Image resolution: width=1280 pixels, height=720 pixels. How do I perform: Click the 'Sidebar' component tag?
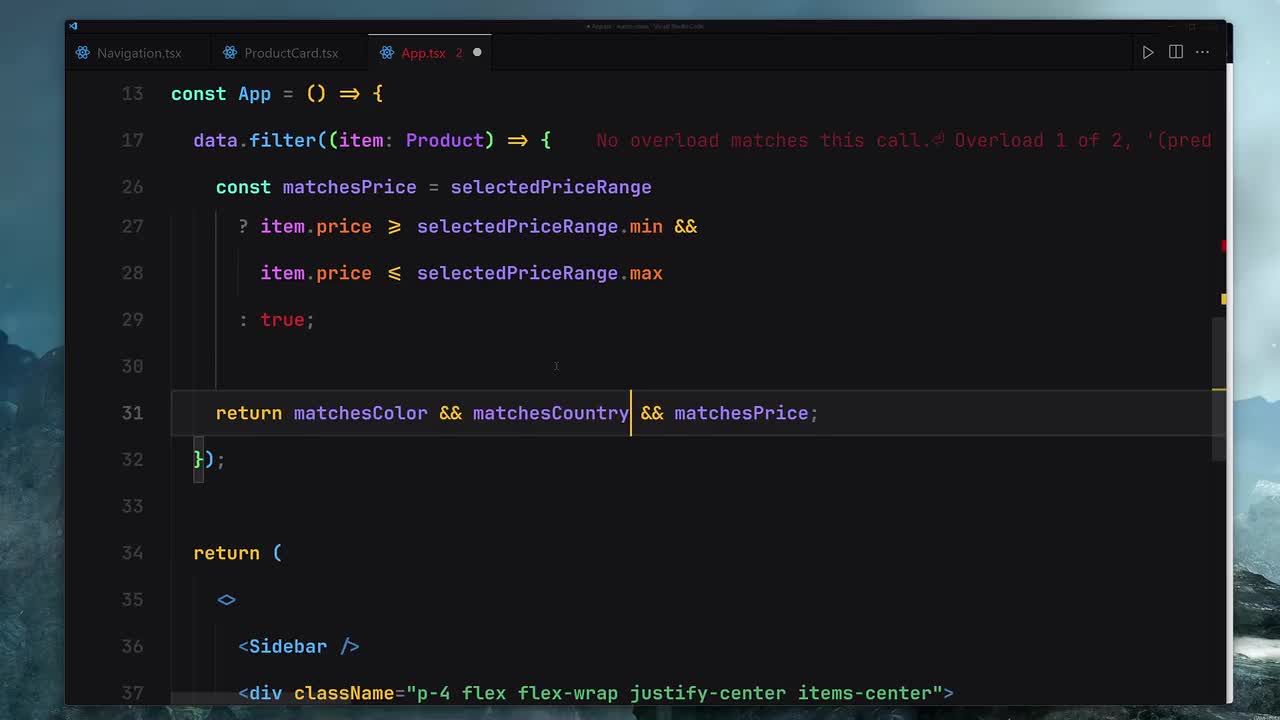[x=288, y=647]
